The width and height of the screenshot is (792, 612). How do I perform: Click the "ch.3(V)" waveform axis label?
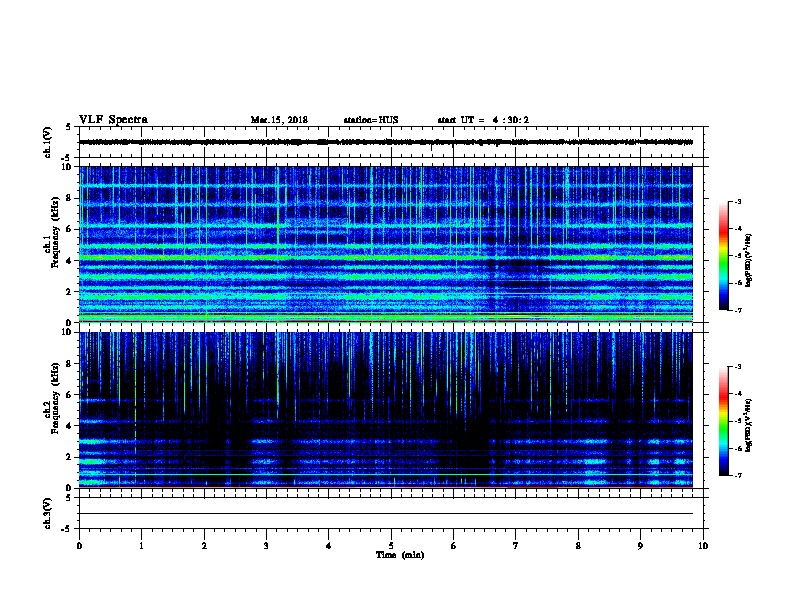click(48, 513)
